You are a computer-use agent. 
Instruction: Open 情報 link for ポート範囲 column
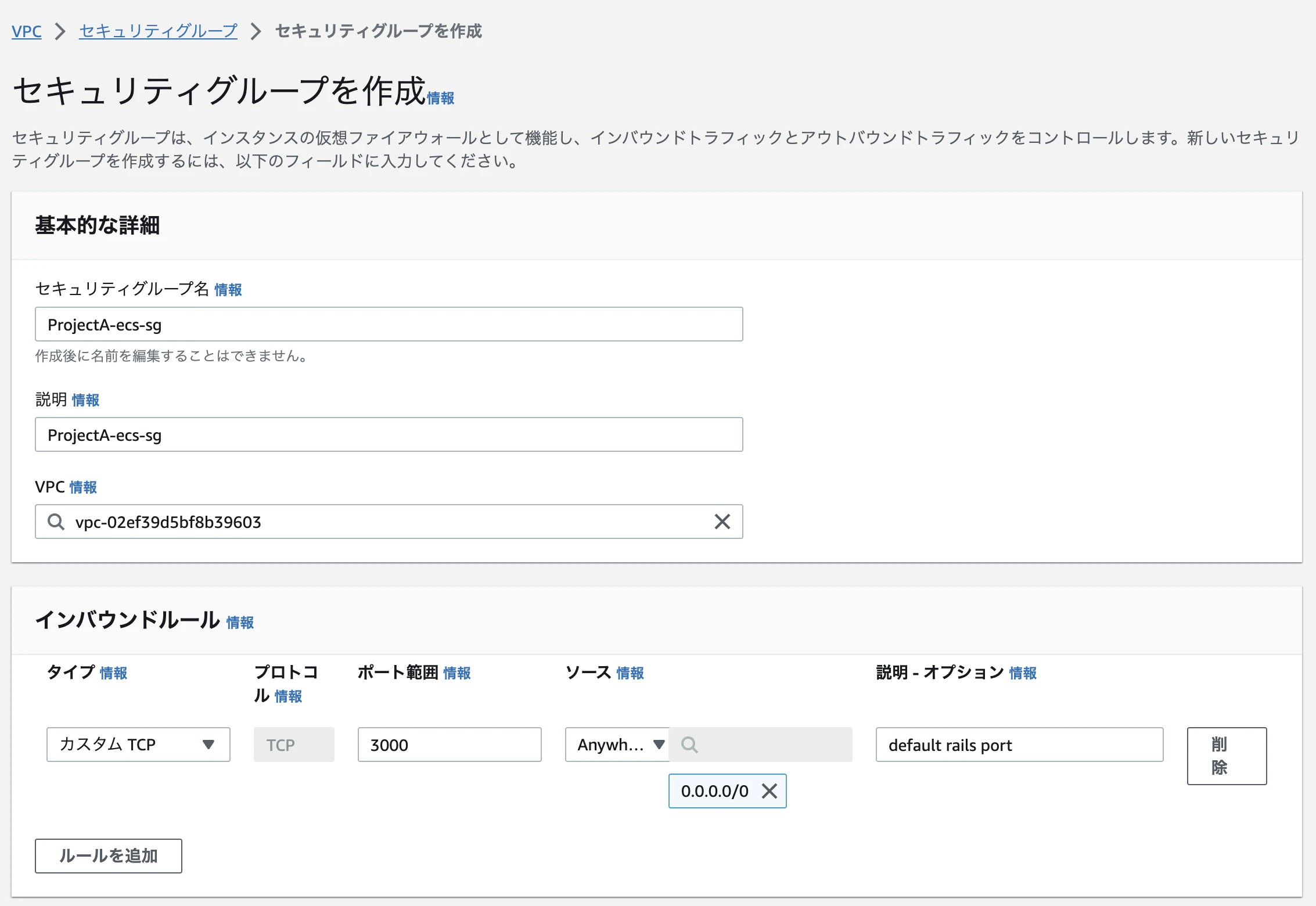[x=456, y=673]
